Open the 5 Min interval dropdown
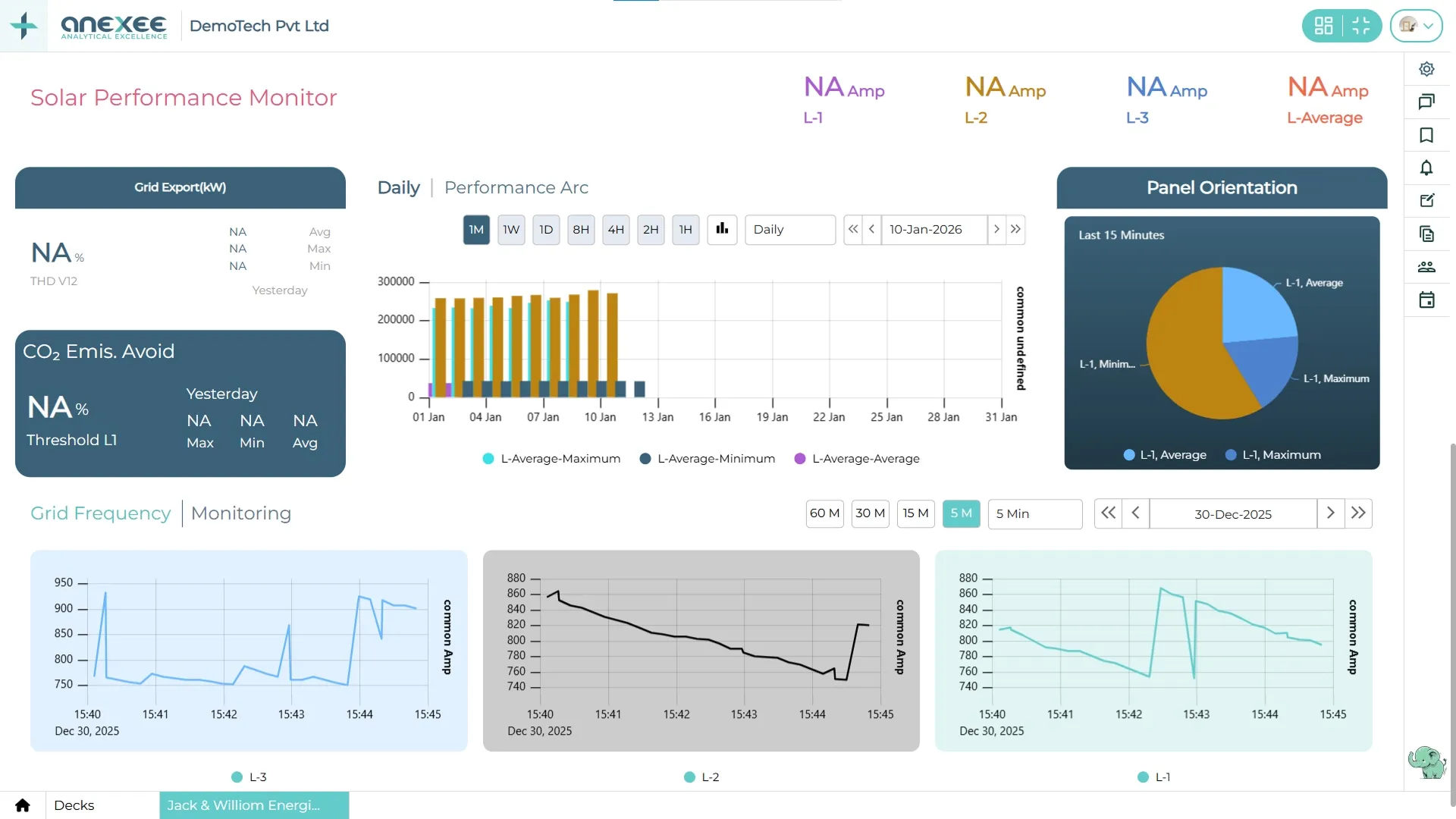This screenshot has width=1456, height=819. pyautogui.click(x=1034, y=514)
